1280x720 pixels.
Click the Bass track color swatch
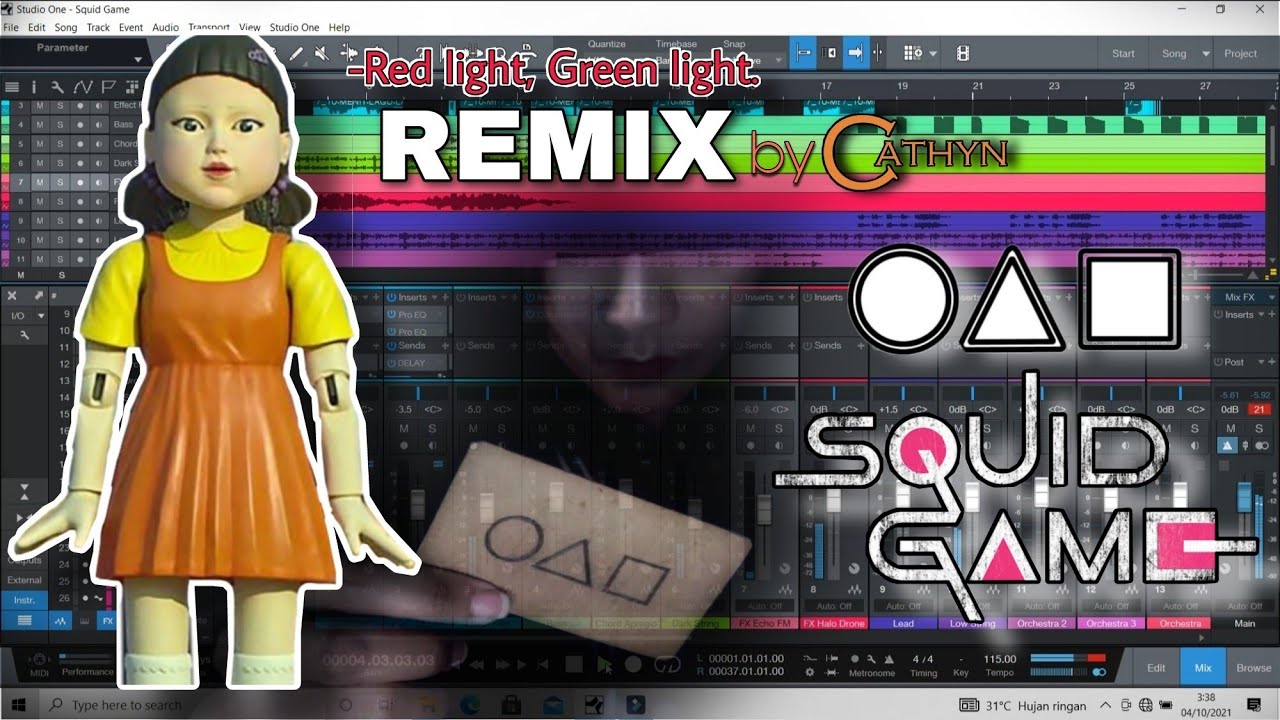coord(5,124)
